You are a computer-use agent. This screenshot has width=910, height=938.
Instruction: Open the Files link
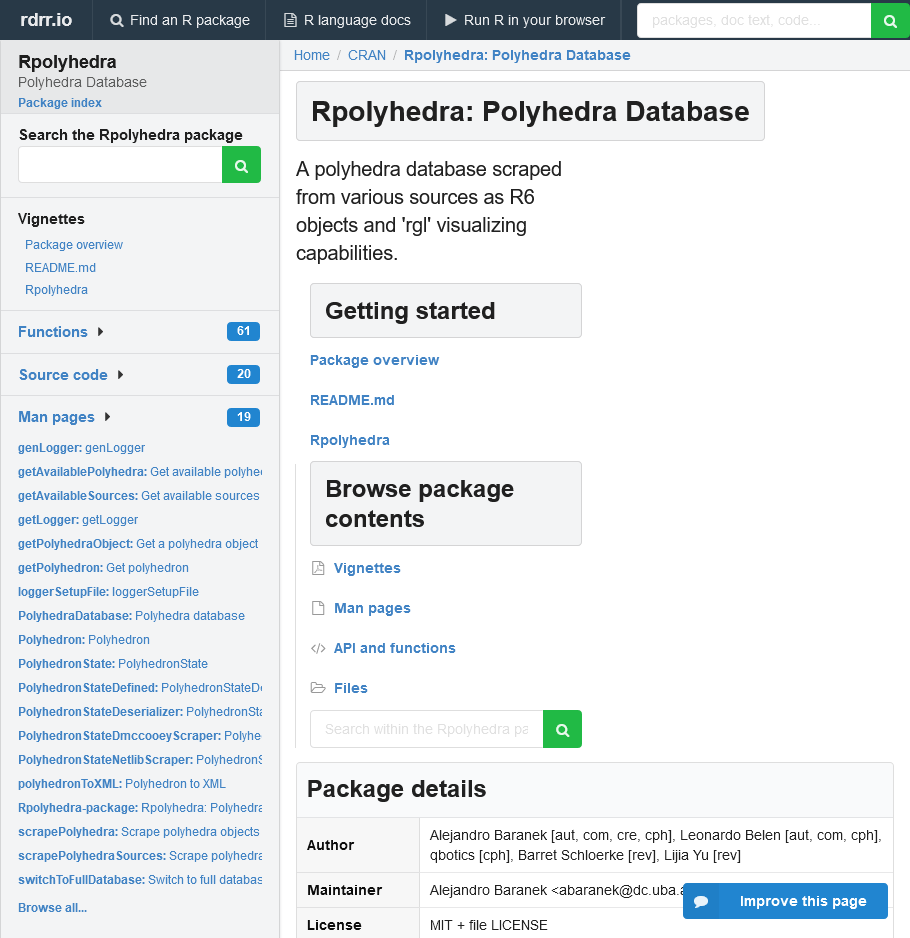[x=351, y=689]
